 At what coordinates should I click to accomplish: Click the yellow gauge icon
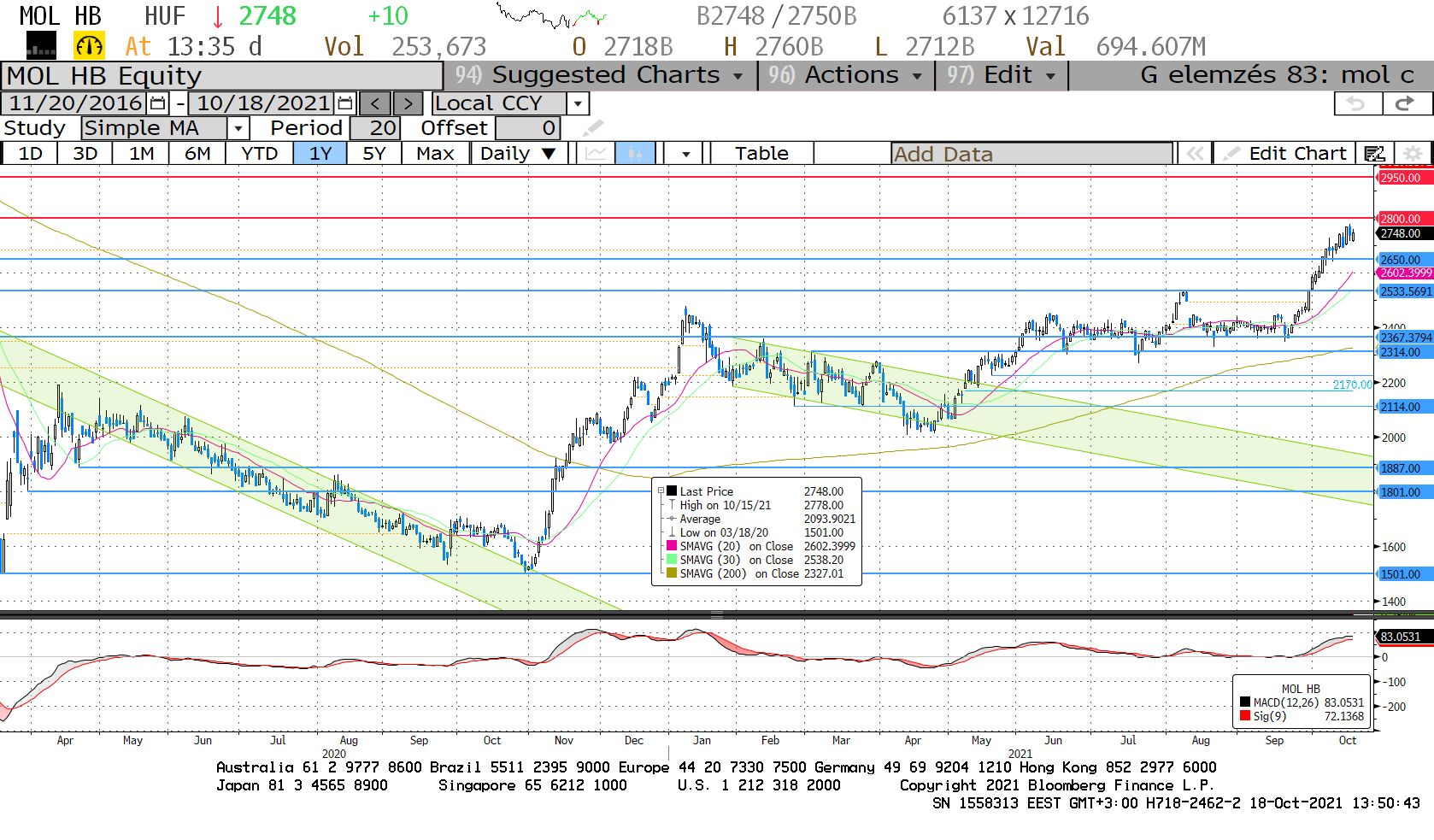click(90, 45)
